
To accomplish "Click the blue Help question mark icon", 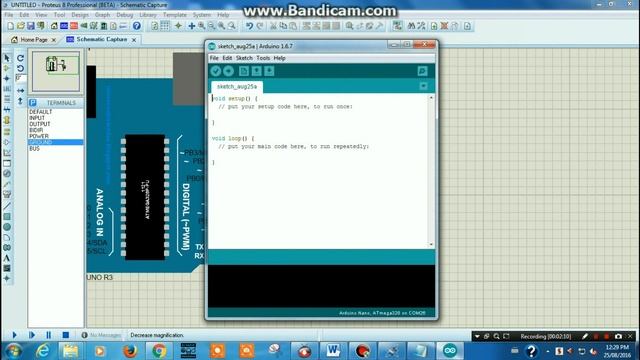I will [x=137, y=26].
